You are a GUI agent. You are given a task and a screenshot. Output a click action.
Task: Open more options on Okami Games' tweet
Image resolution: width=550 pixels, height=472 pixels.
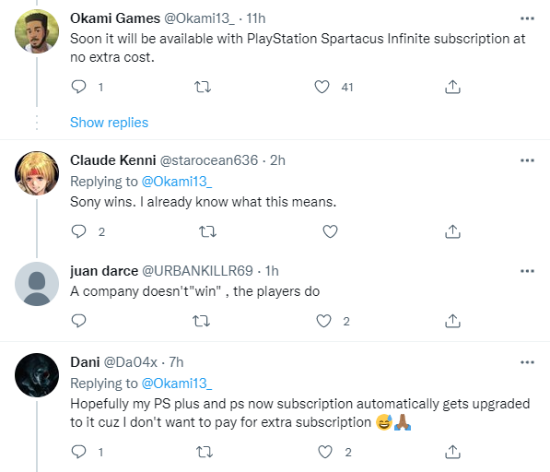pos(527,19)
